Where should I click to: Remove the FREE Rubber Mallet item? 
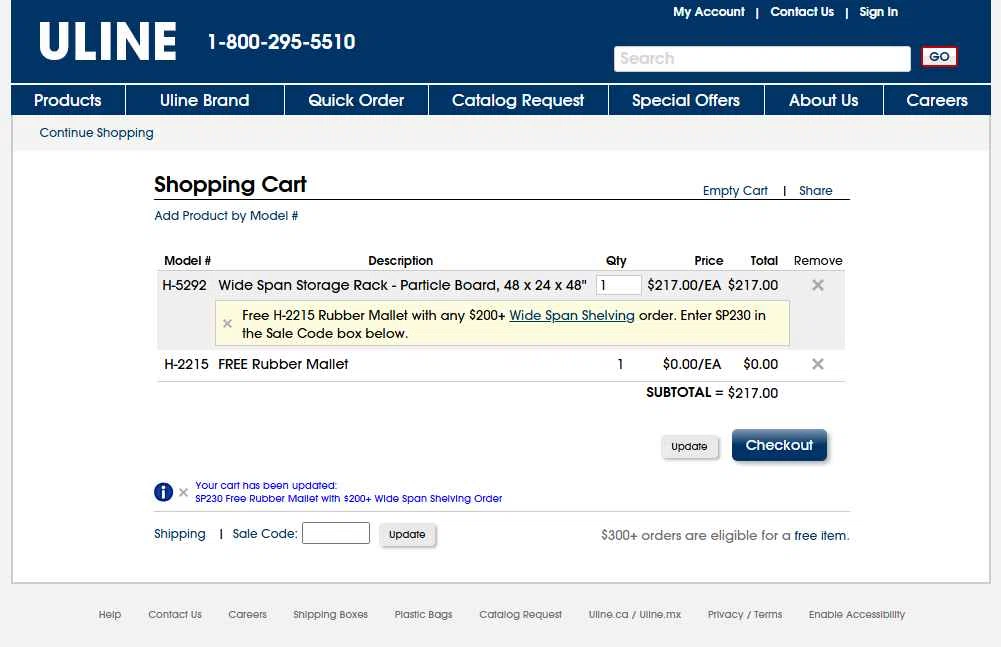(817, 364)
